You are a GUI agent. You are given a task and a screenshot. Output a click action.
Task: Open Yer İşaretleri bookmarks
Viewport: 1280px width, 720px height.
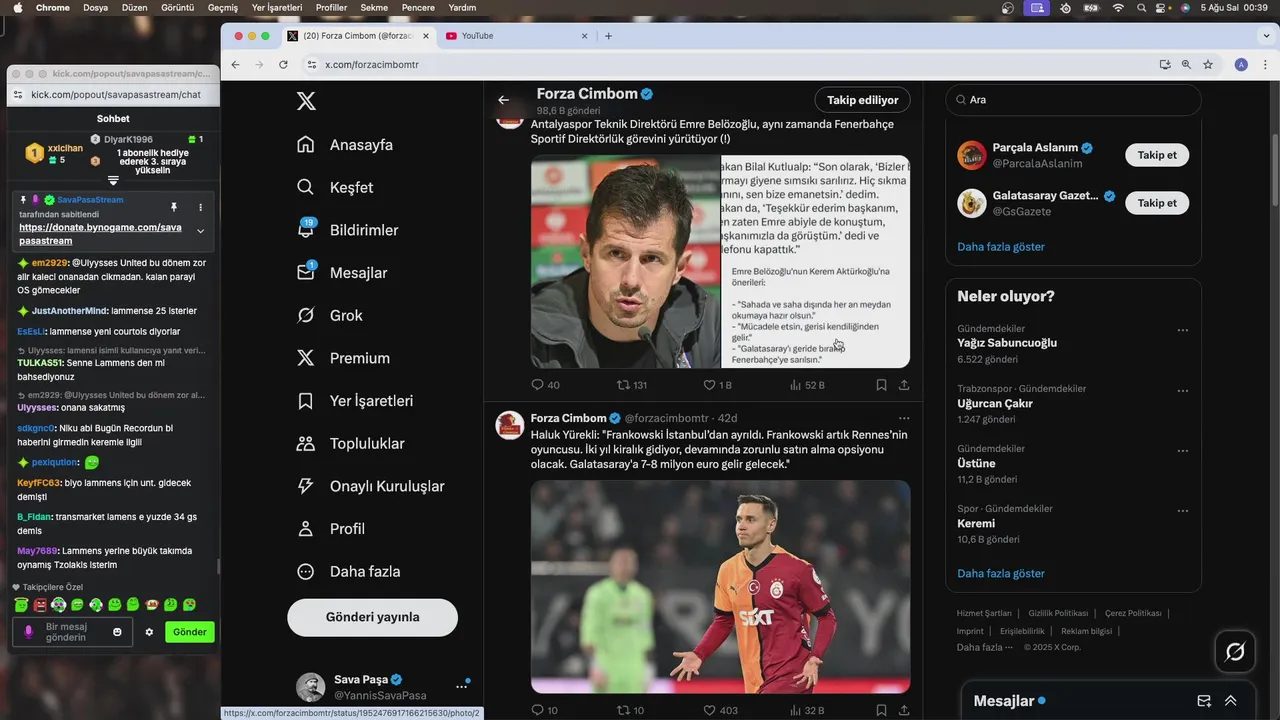coord(356,401)
